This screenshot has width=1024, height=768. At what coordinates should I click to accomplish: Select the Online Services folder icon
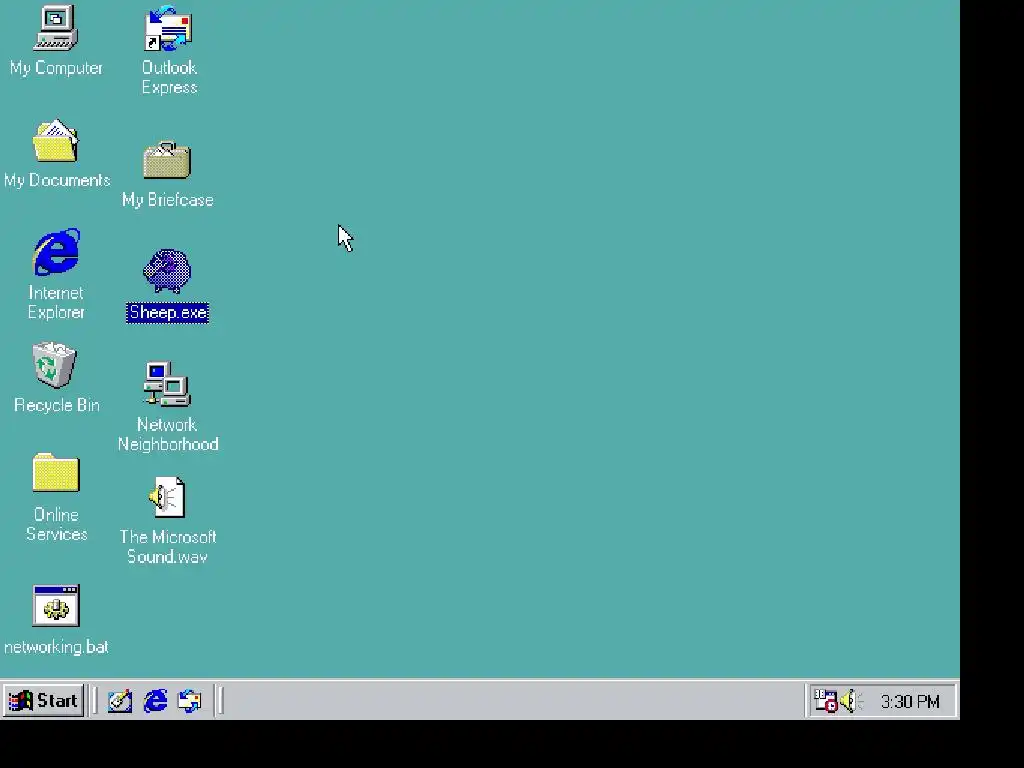[x=56, y=473]
